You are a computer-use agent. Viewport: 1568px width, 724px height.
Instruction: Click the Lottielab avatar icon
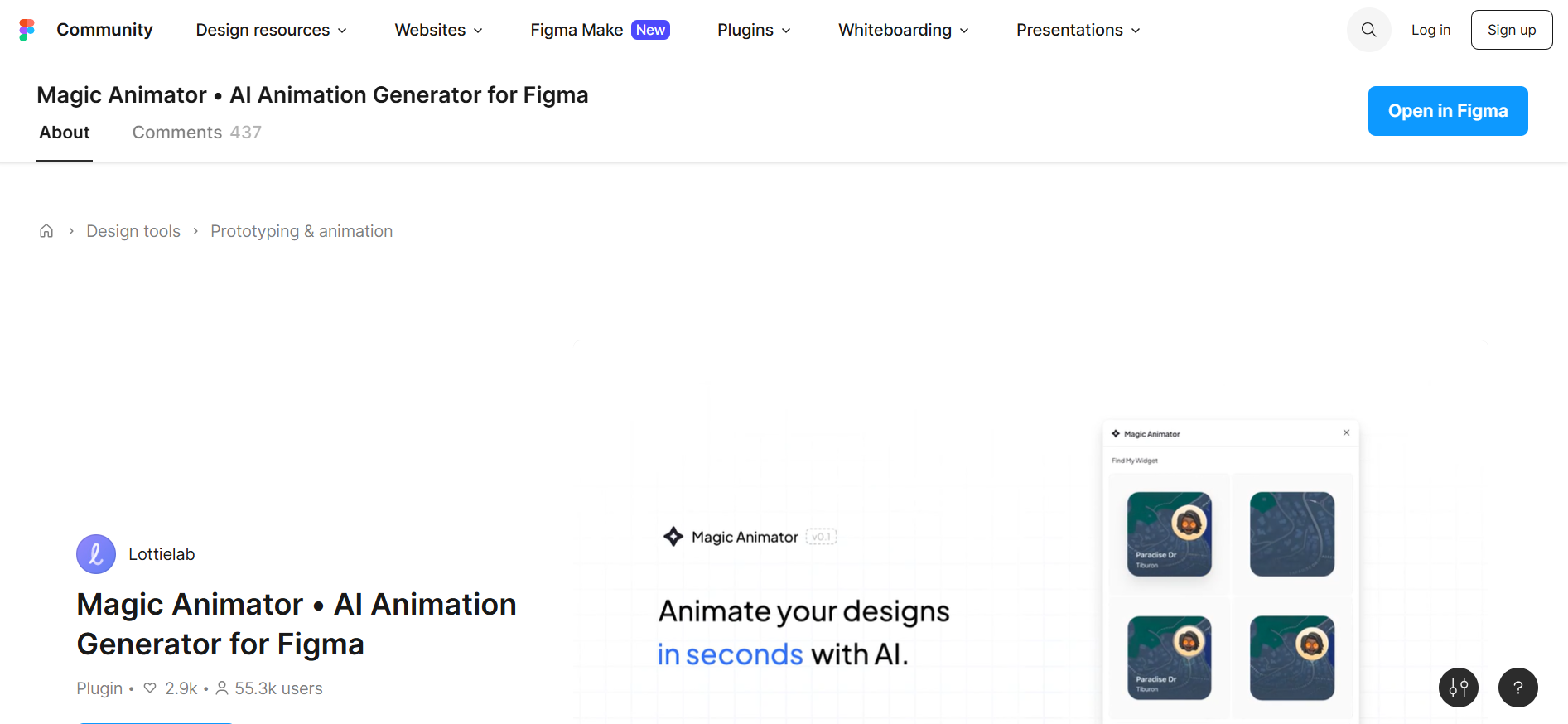coord(96,554)
